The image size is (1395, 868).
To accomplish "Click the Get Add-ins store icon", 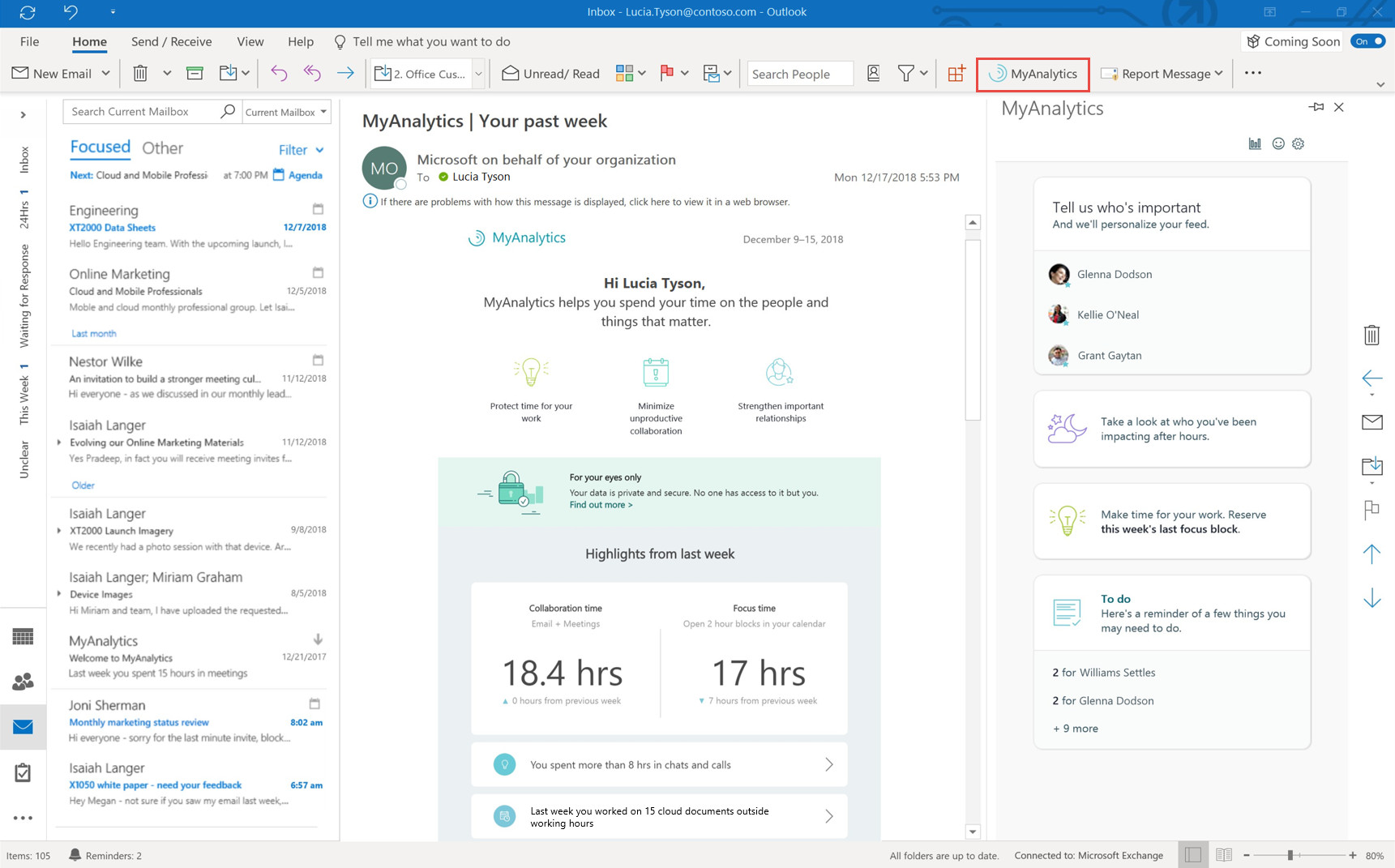I will tap(956, 74).
